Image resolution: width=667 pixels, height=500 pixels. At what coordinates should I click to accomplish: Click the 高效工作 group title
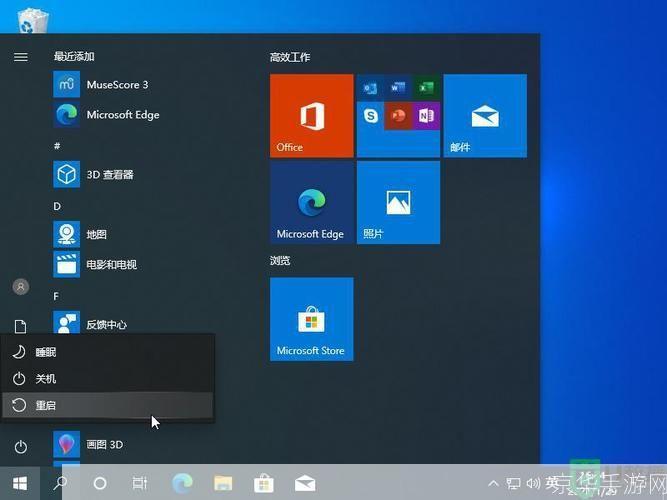(x=290, y=57)
